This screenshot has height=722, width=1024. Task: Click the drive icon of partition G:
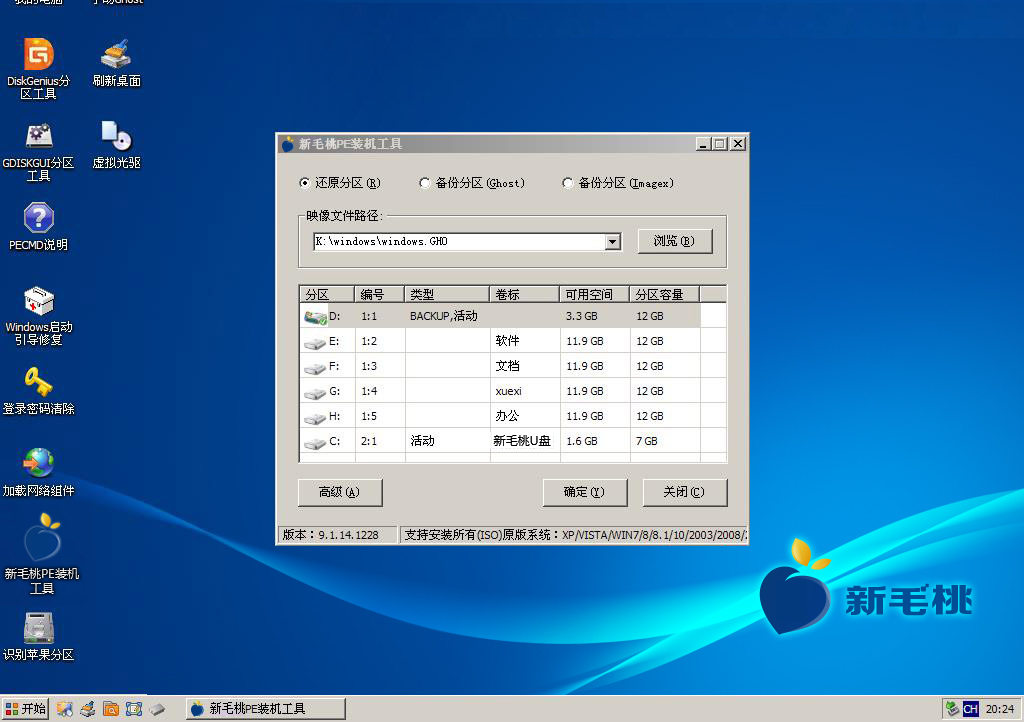(x=315, y=392)
